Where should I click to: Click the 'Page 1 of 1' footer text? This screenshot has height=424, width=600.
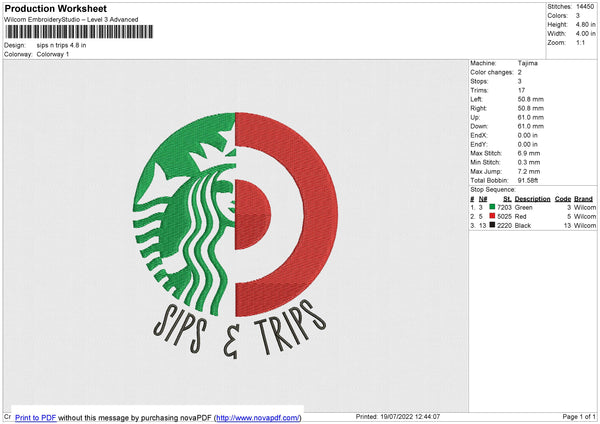click(579, 417)
